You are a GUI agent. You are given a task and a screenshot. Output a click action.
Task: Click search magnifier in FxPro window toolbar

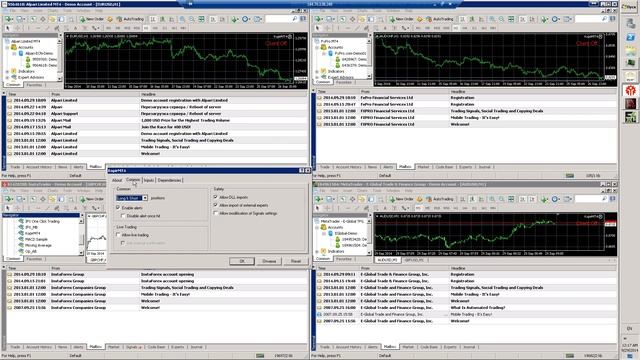604,19
